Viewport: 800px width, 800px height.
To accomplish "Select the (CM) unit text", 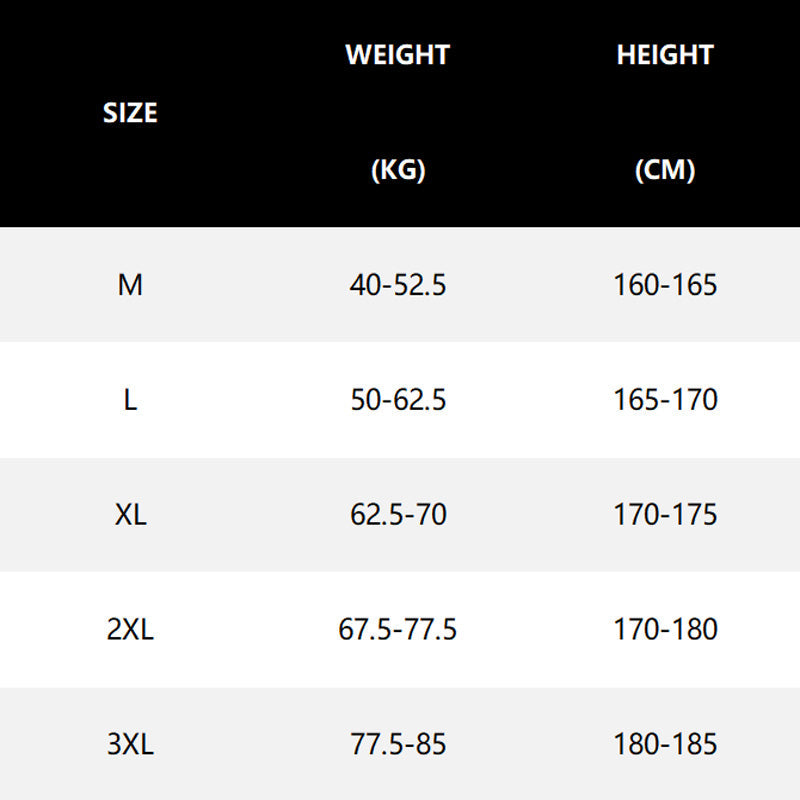I will 665,170.
